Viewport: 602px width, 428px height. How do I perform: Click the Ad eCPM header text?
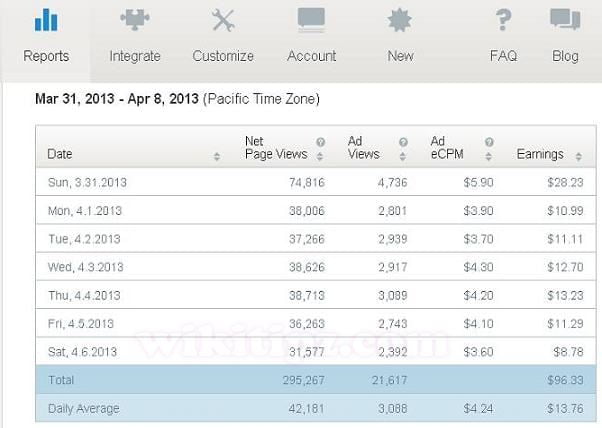(x=447, y=147)
